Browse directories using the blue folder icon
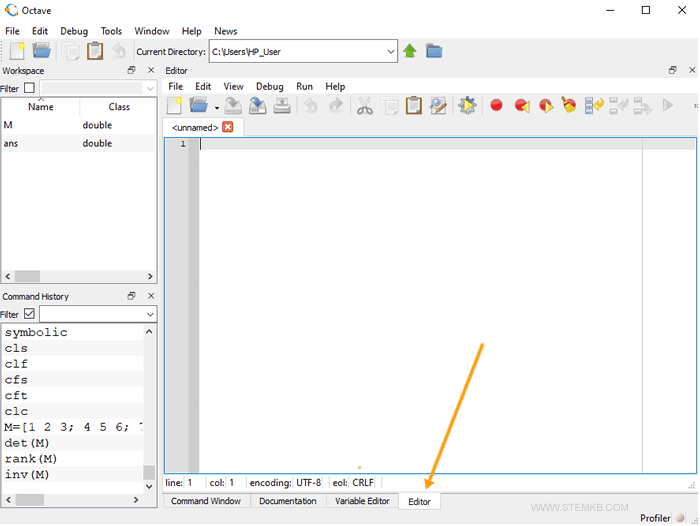The image size is (700, 526). pyautogui.click(x=434, y=51)
